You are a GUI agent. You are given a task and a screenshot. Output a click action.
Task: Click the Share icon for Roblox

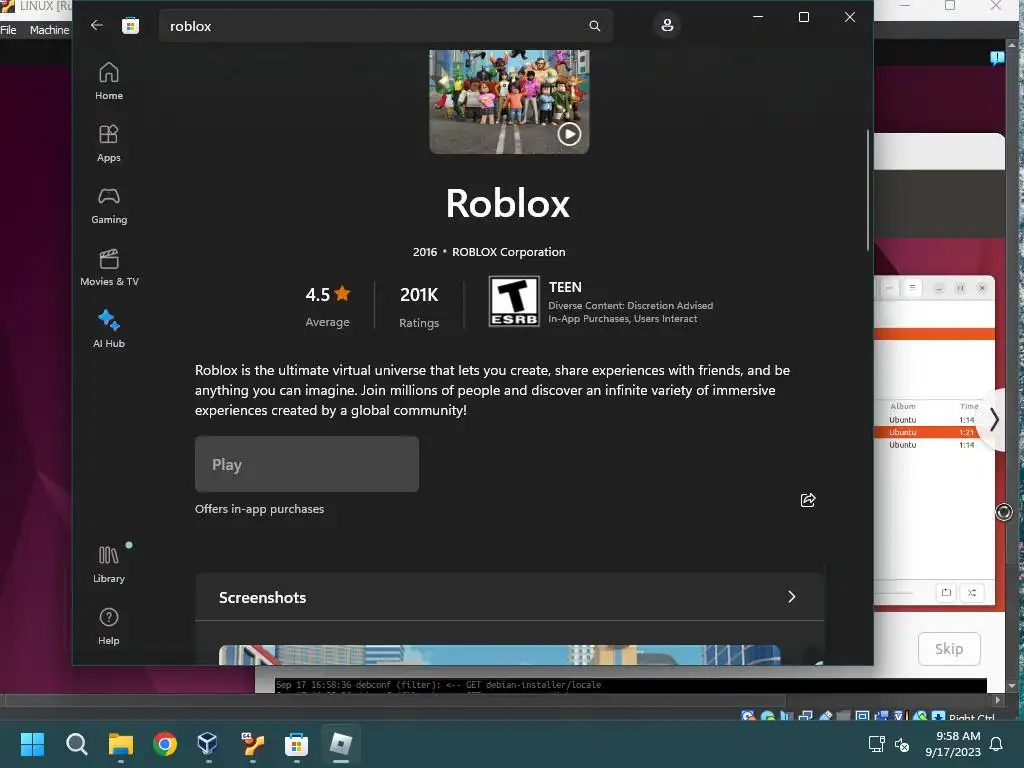[x=808, y=500]
